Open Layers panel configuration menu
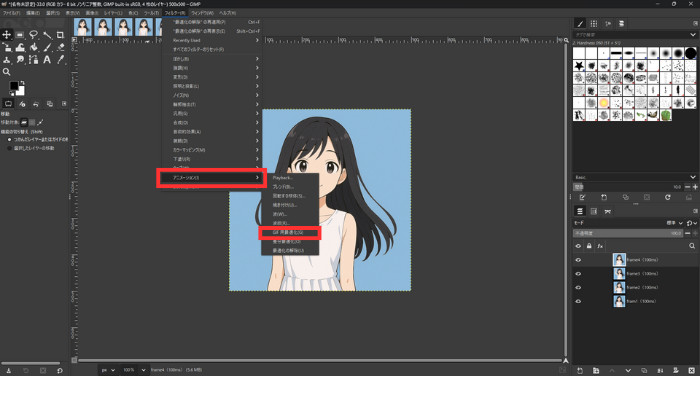This screenshot has height=400, width=700. point(695,211)
